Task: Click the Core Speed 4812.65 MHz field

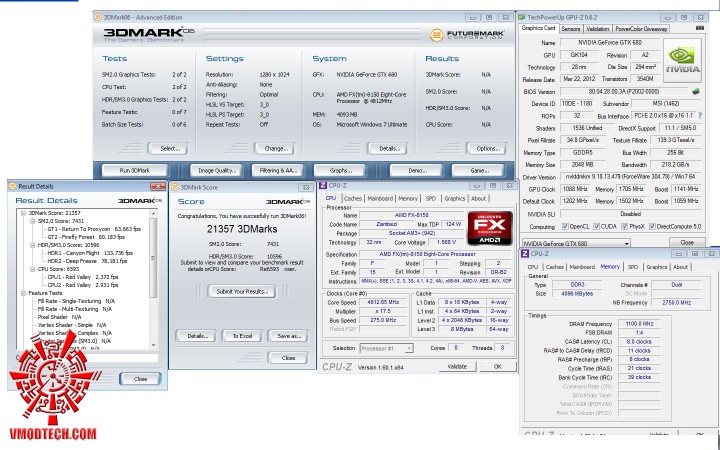Action: pos(383,302)
